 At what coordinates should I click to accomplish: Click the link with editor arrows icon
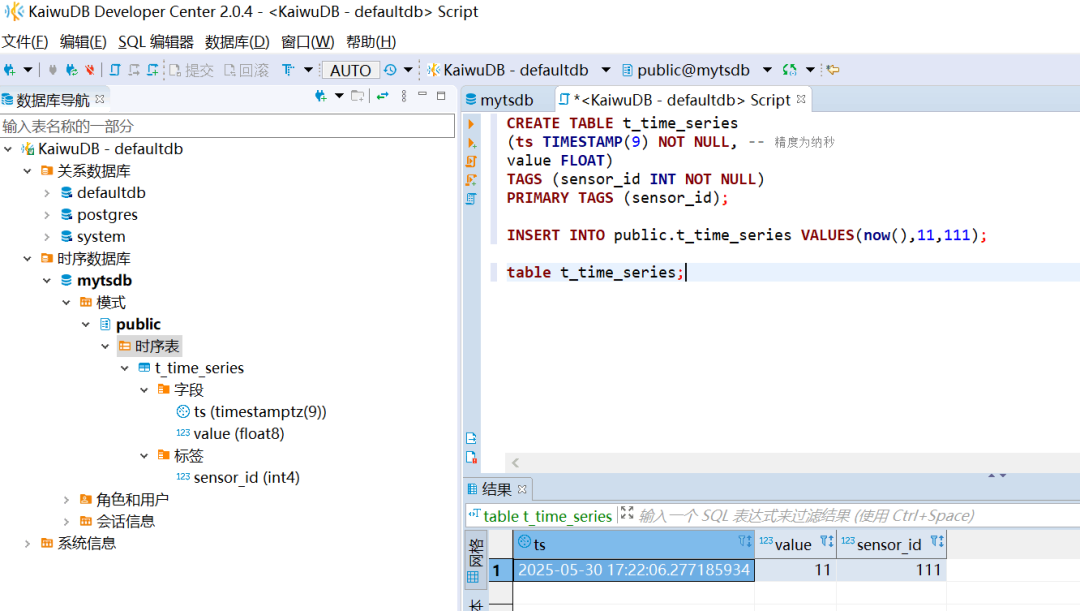click(x=382, y=96)
